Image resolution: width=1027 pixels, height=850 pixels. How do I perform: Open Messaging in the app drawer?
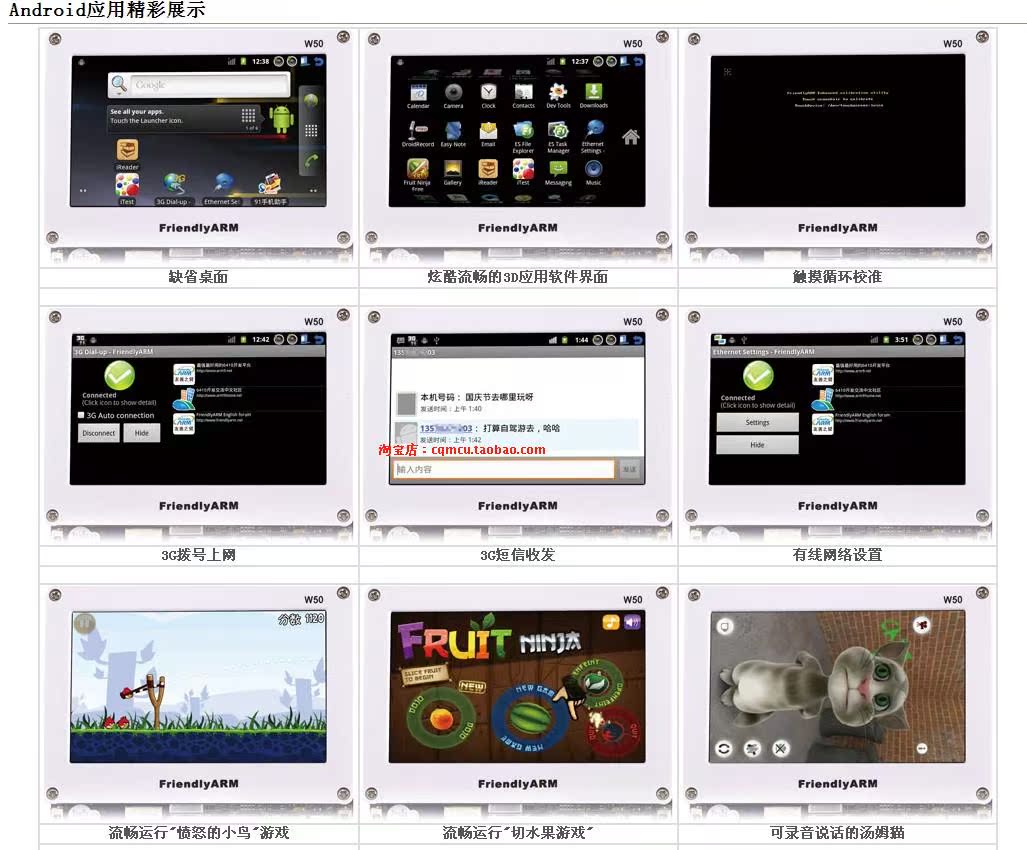558,172
